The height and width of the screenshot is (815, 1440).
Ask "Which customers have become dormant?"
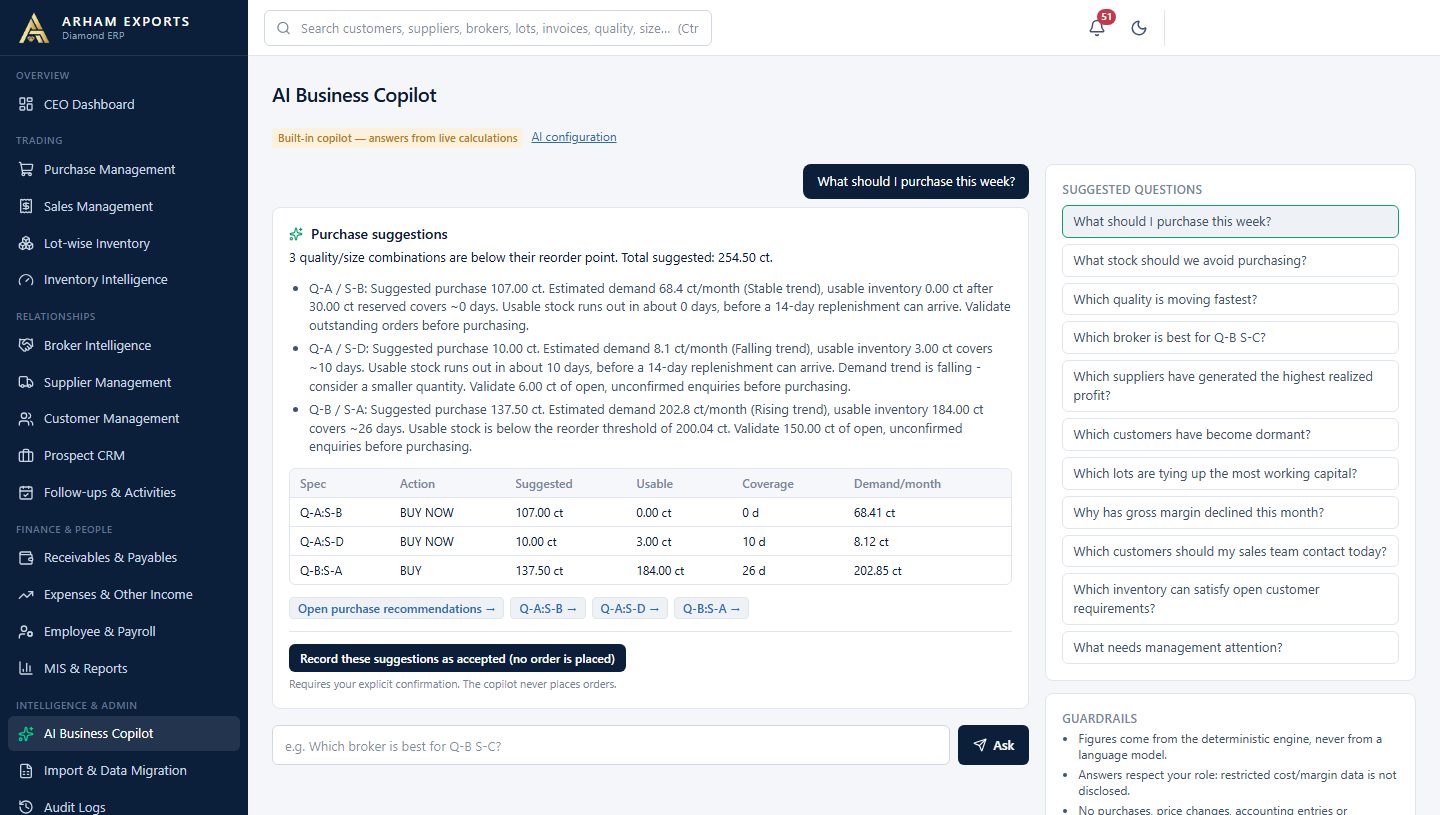tap(1230, 434)
